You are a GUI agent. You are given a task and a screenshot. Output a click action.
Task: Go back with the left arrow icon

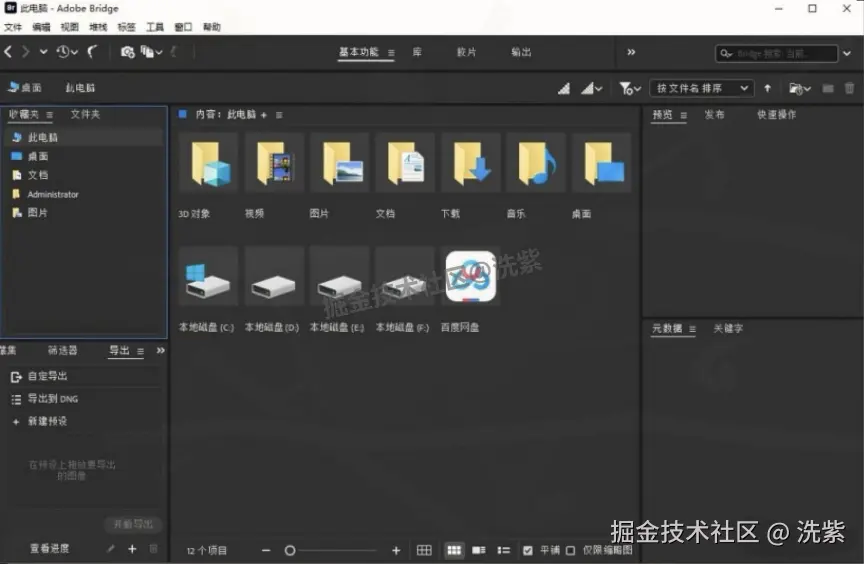click(x=8, y=52)
